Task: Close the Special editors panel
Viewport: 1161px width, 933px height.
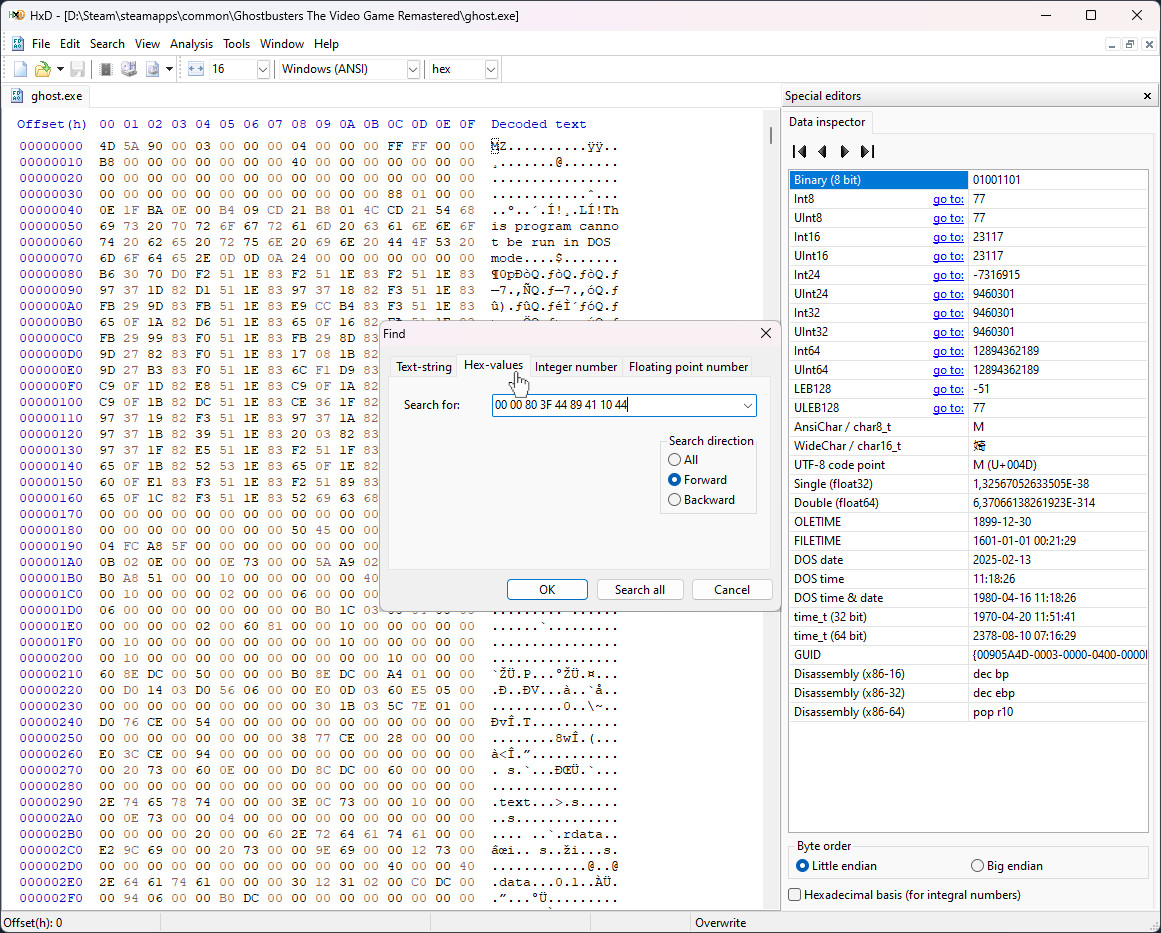Action: [1147, 96]
